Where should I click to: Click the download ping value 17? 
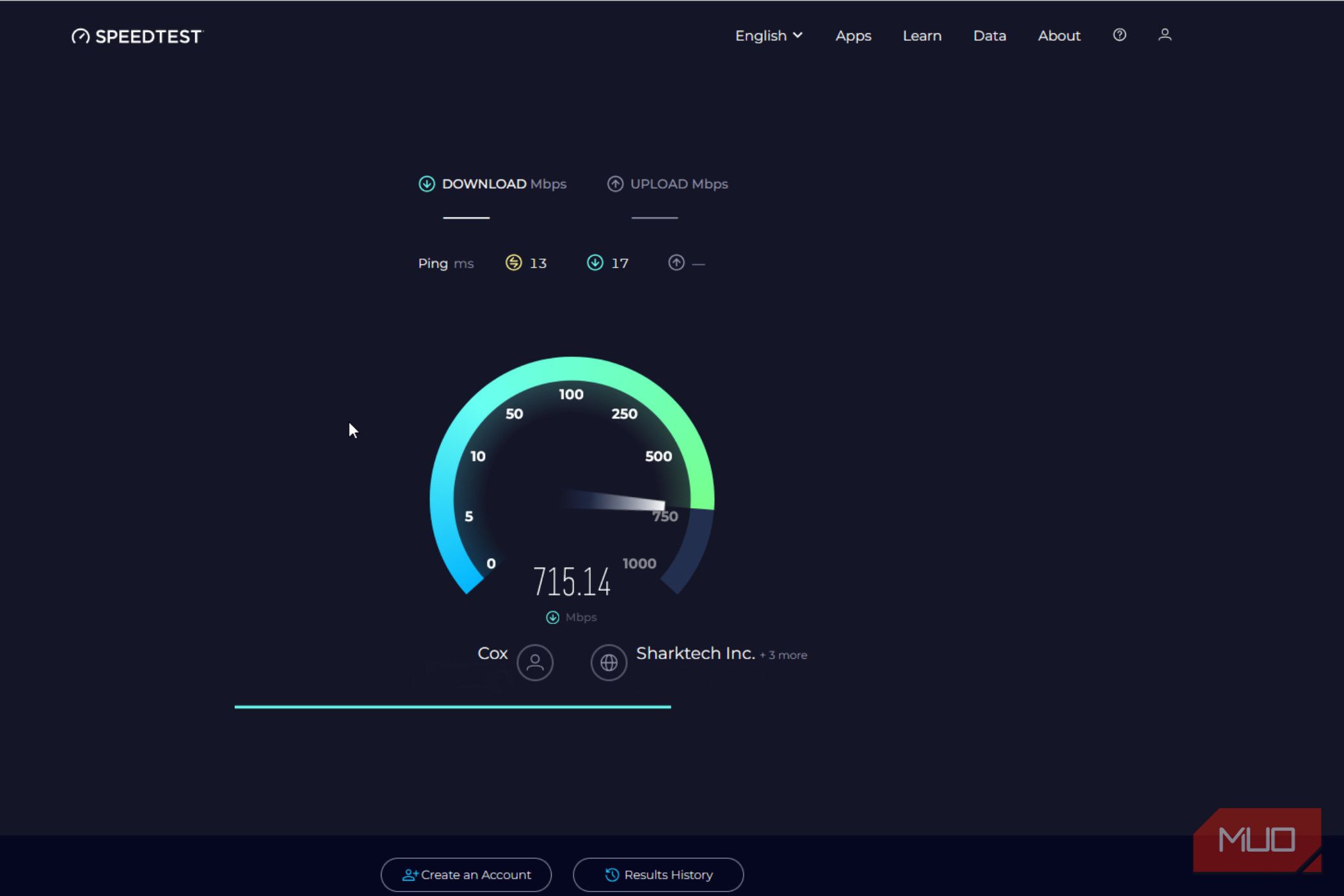pyautogui.click(x=620, y=263)
